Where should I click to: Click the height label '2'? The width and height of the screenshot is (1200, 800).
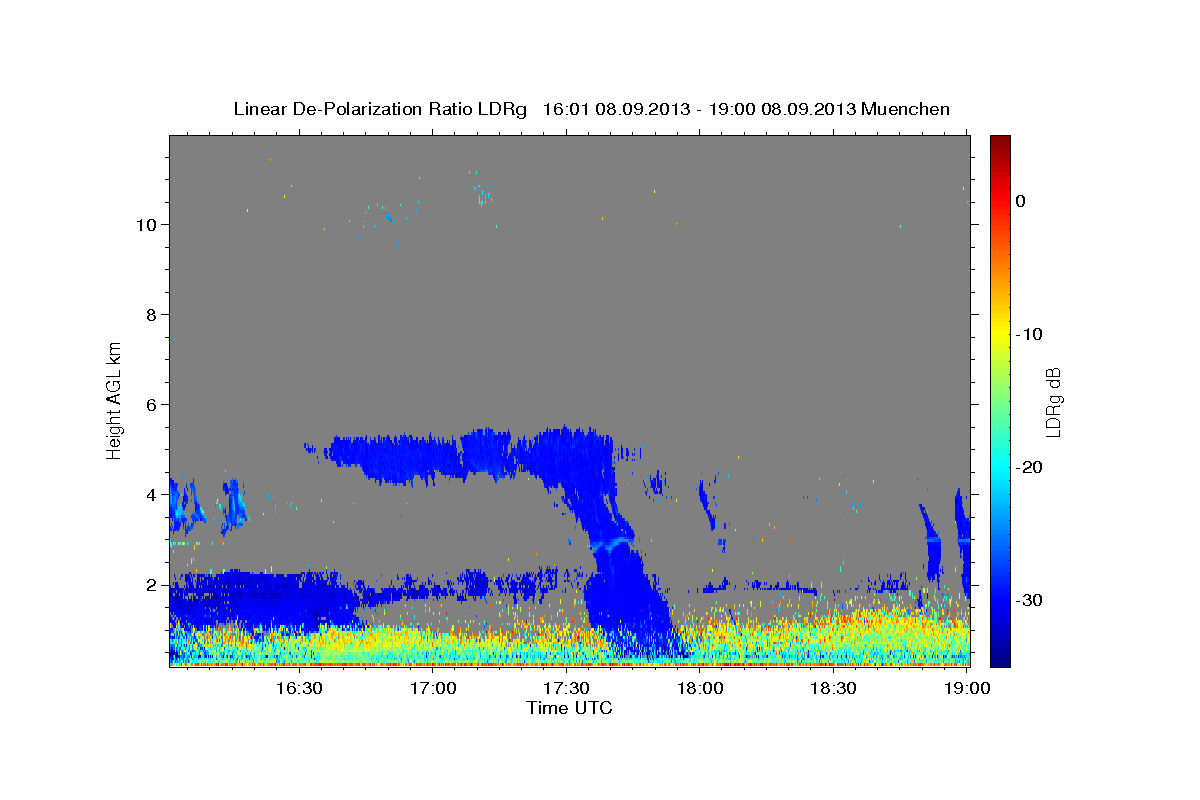pos(151,584)
